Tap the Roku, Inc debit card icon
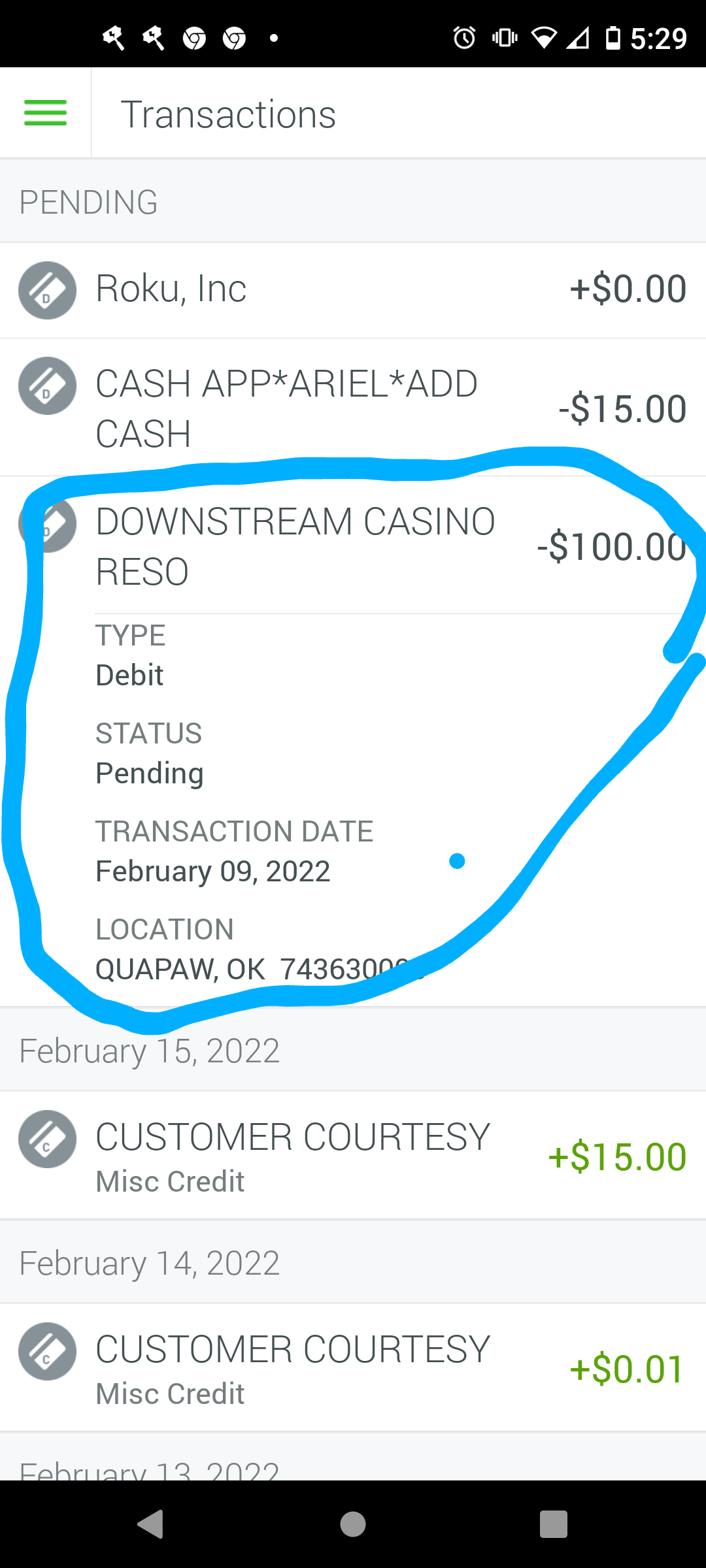 coord(47,290)
